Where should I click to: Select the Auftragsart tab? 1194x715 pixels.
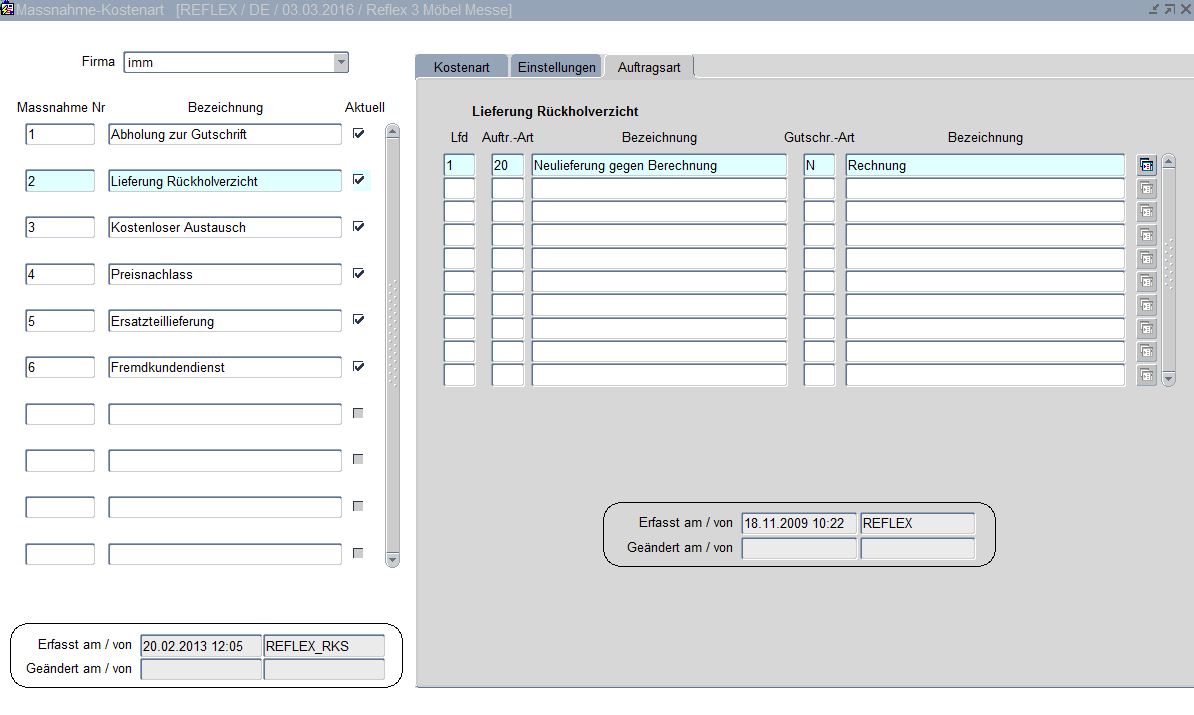click(649, 67)
